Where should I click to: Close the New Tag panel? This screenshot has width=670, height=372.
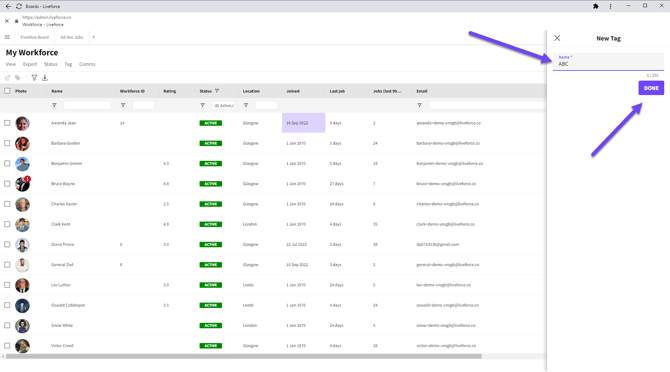coord(557,38)
